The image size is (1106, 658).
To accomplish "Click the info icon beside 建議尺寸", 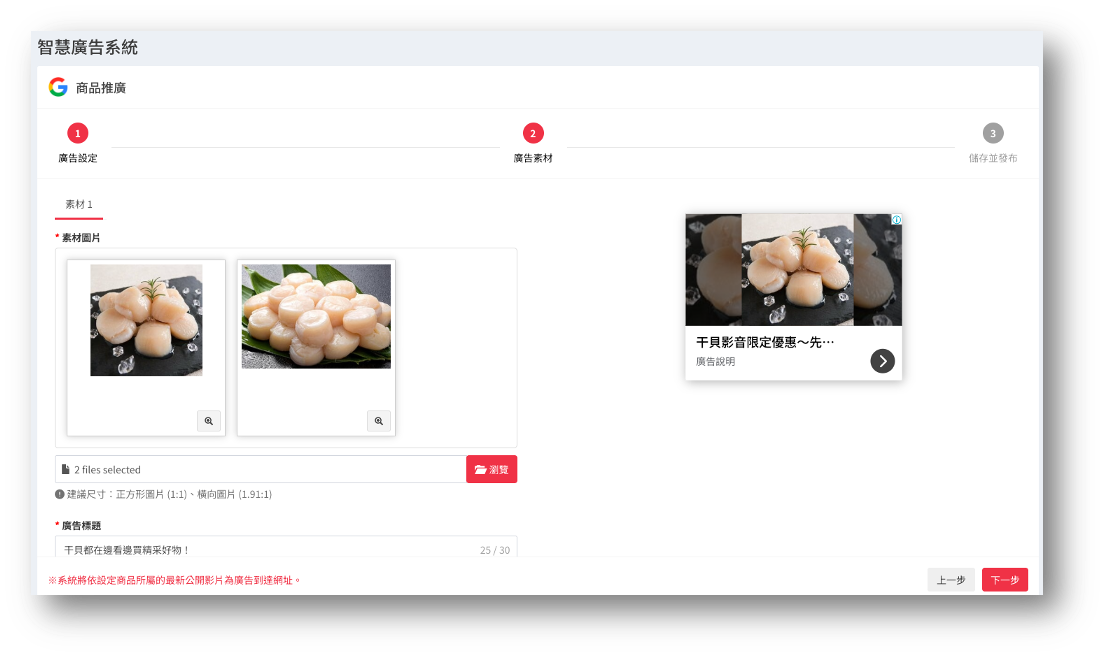I will pos(60,494).
